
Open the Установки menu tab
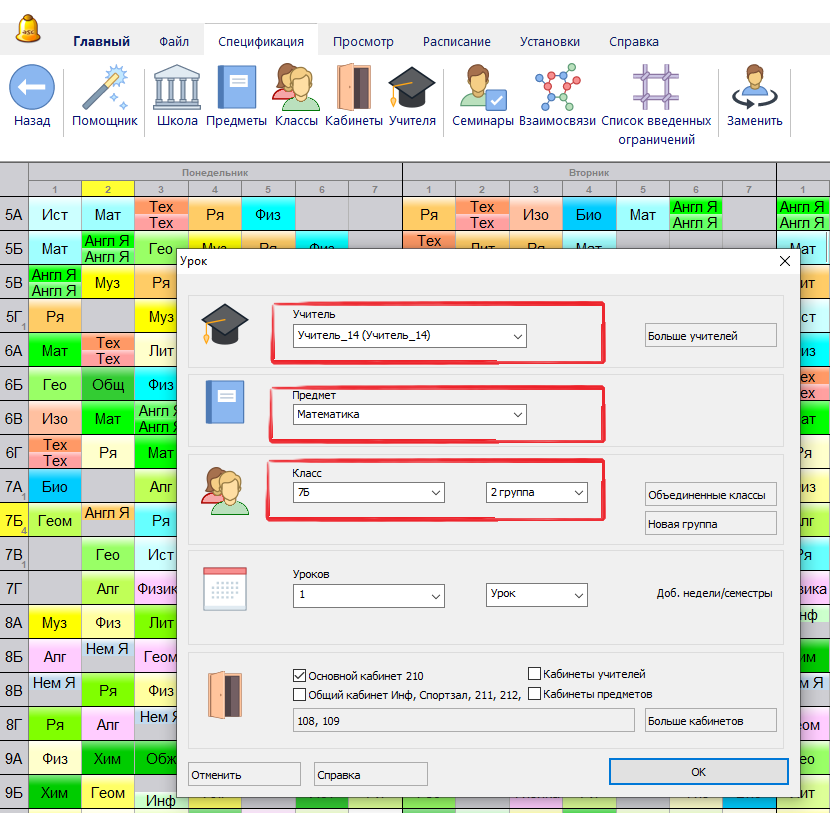pos(549,42)
